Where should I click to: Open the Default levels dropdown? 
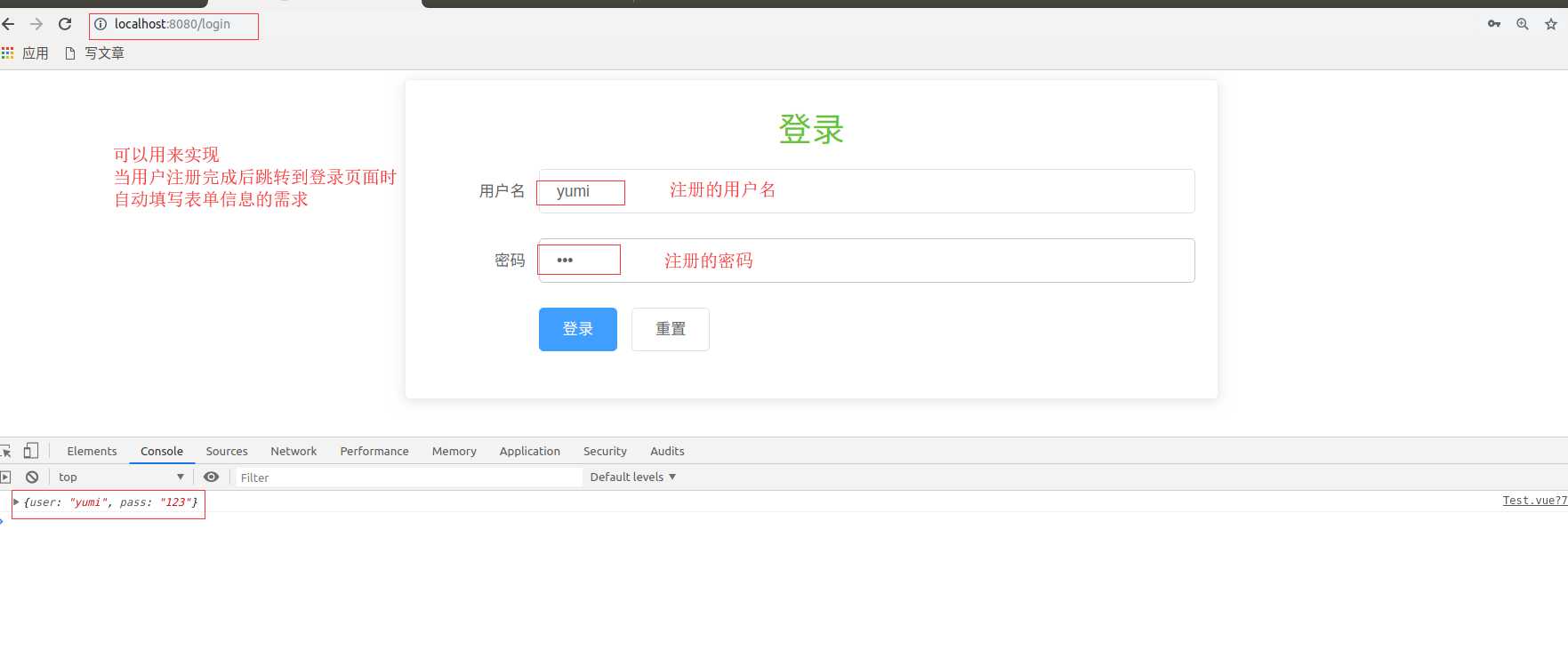tap(633, 477)
